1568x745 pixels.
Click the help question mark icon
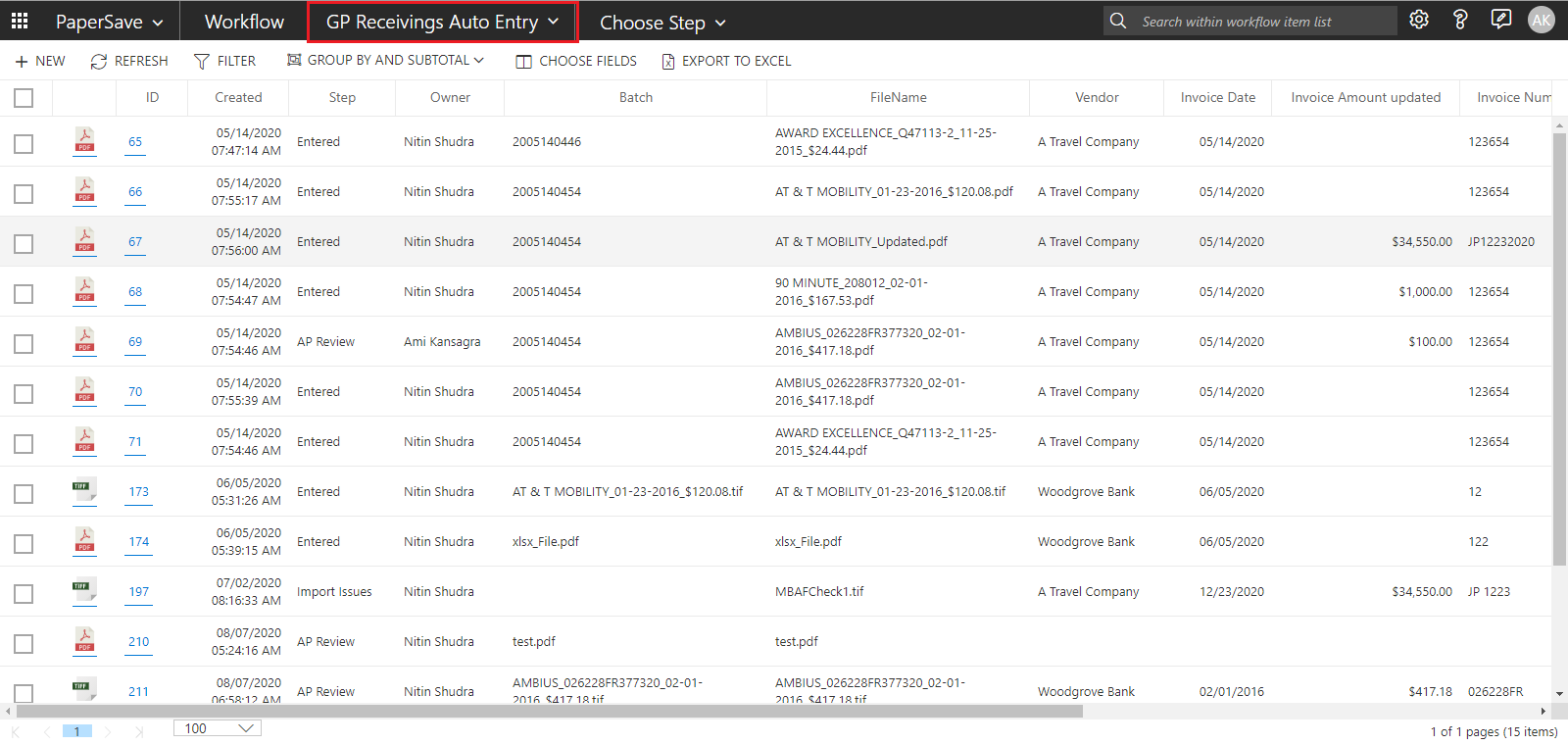(1459, 20)
